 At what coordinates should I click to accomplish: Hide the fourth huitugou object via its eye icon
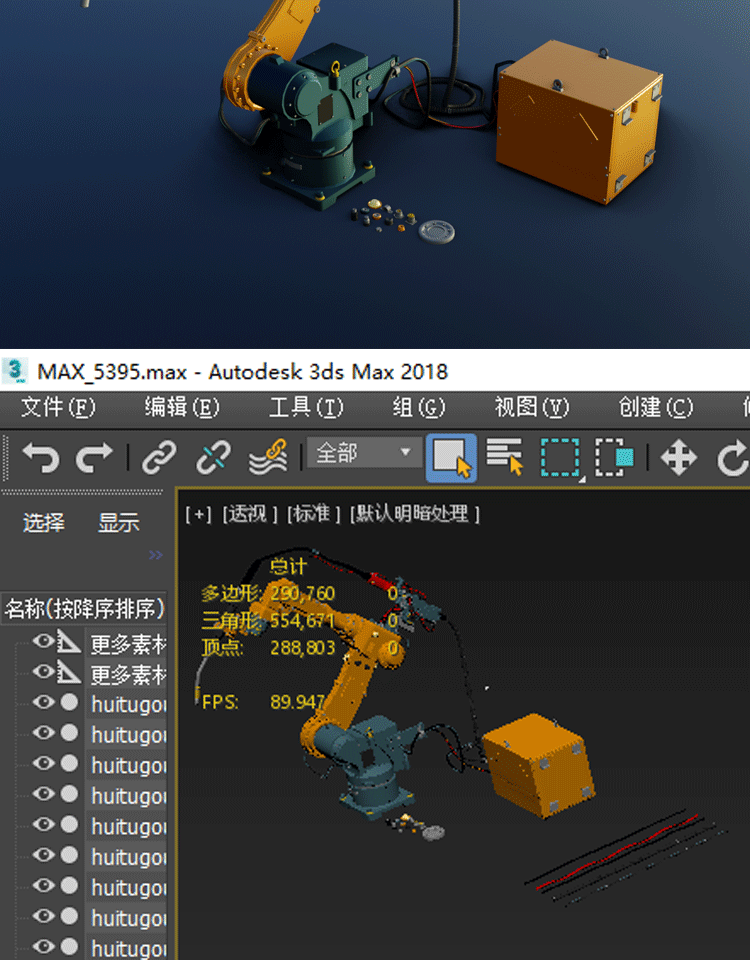click(43, 794)
